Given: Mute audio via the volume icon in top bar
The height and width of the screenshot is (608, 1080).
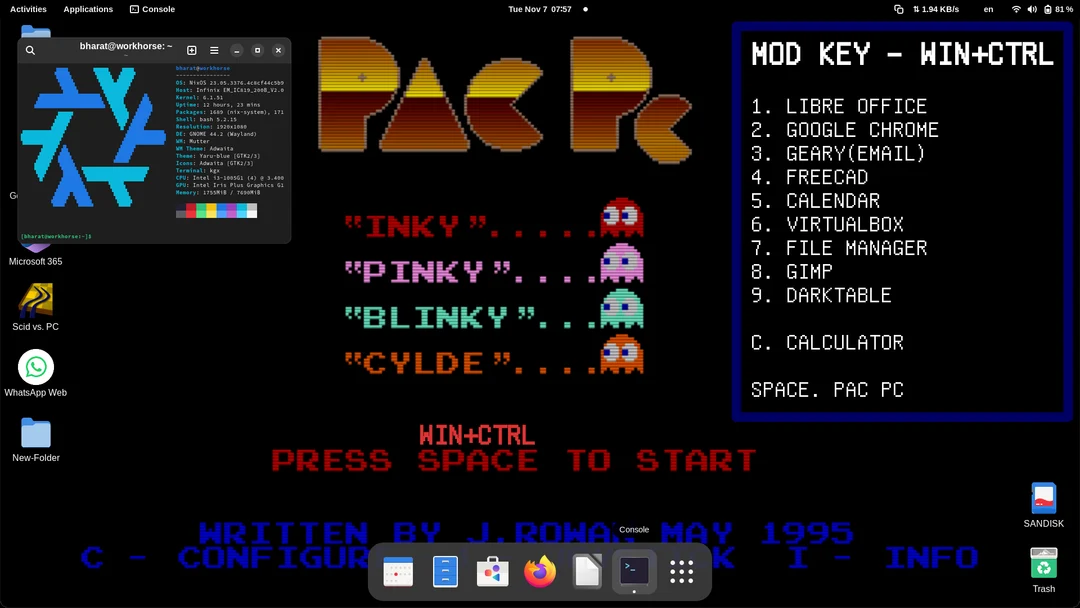Looking at the screenshot, I should pos(1031,9).
